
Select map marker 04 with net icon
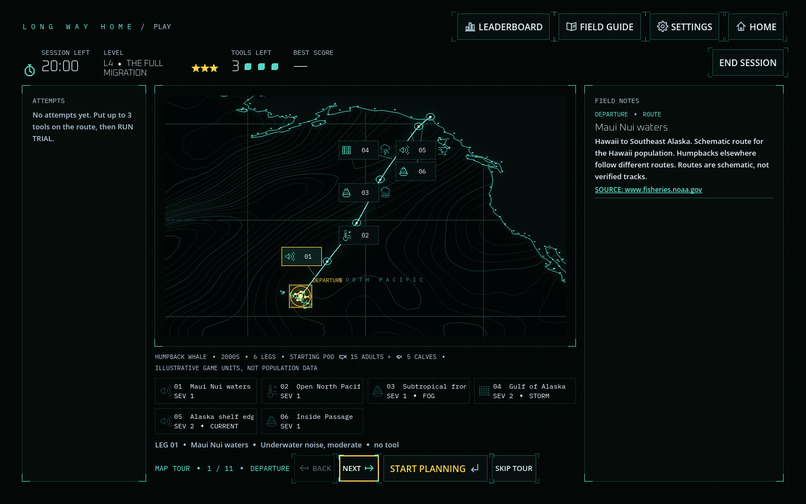pyautogui.click(x=359, y=150)
